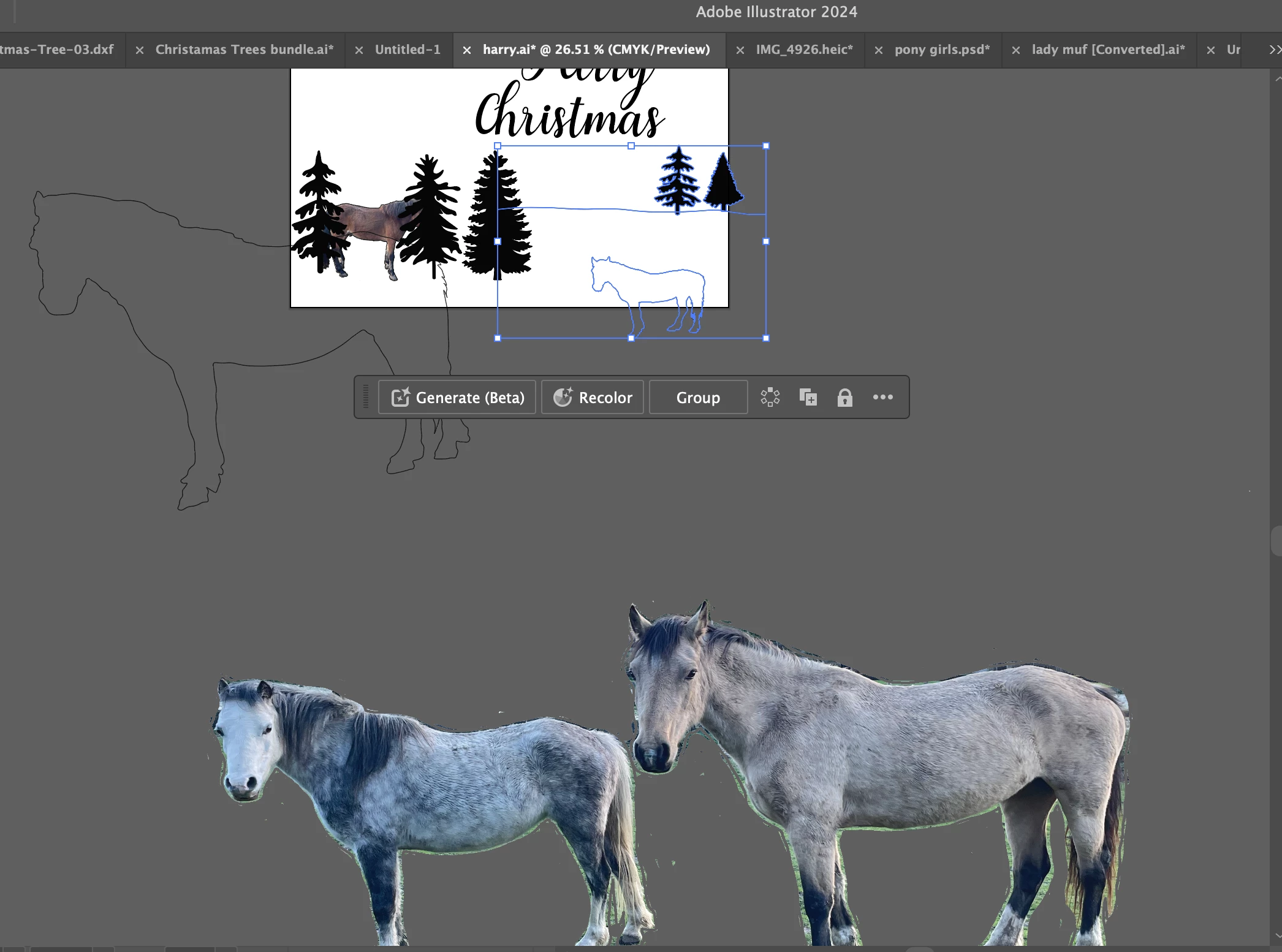Expand hidden tabs overflow chevron
1282x952 pixels.
(1274, 50)
